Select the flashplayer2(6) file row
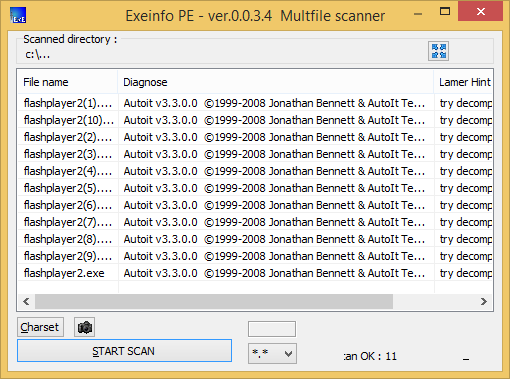Viewport: 510px width, 379px height. click(x=255, y=205)
